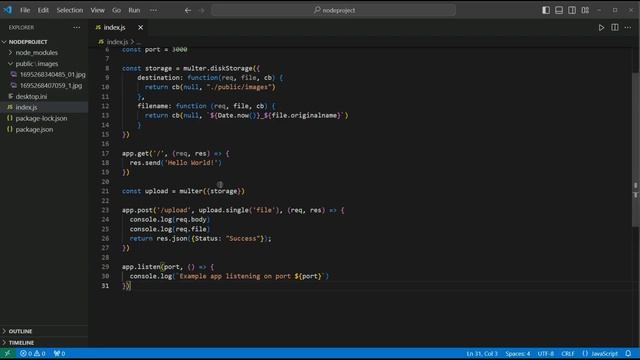Toggle primary side bar layout icon

(x=546, y=10)
